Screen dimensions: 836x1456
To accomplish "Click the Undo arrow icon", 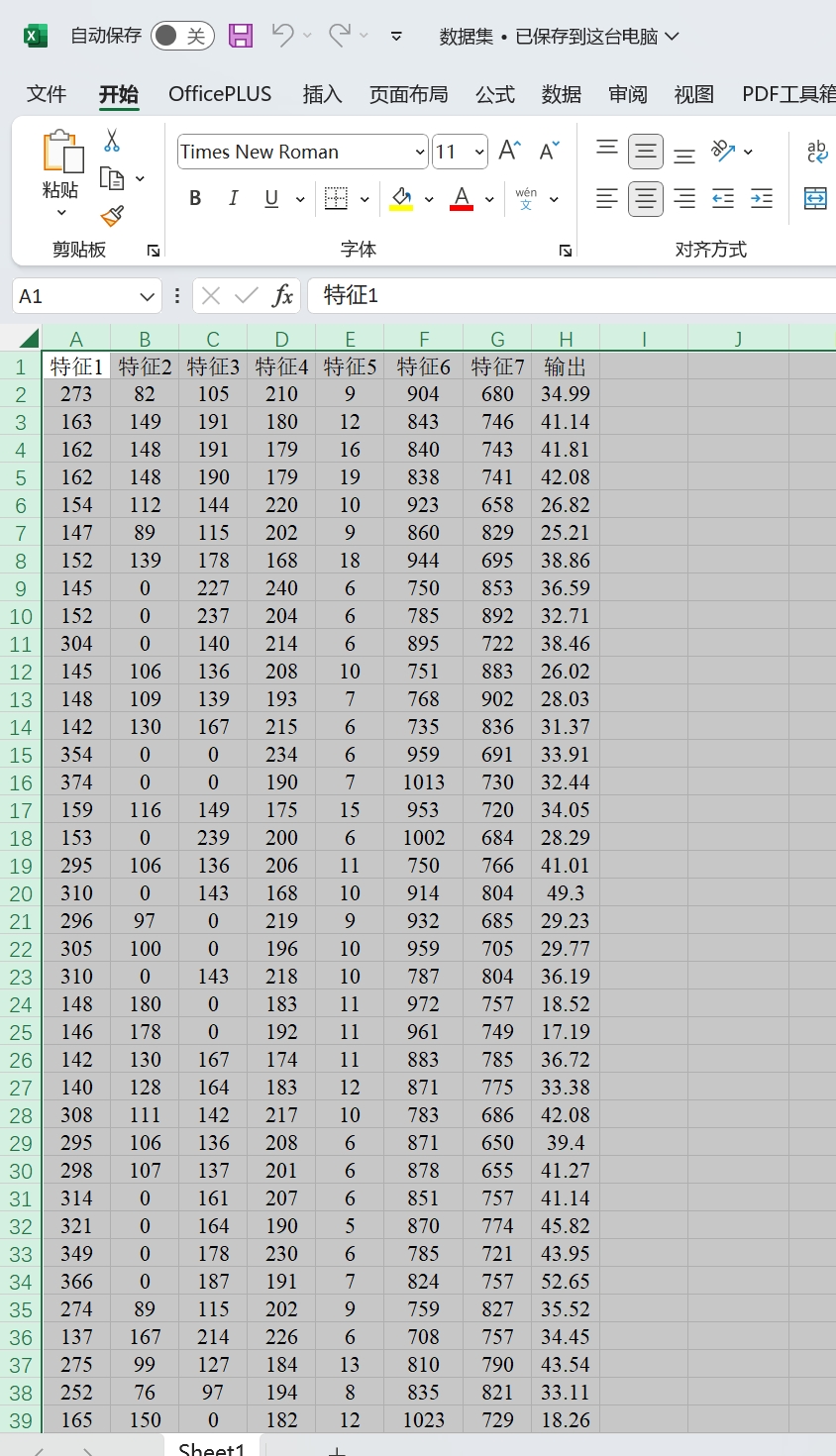I will 282,35.
